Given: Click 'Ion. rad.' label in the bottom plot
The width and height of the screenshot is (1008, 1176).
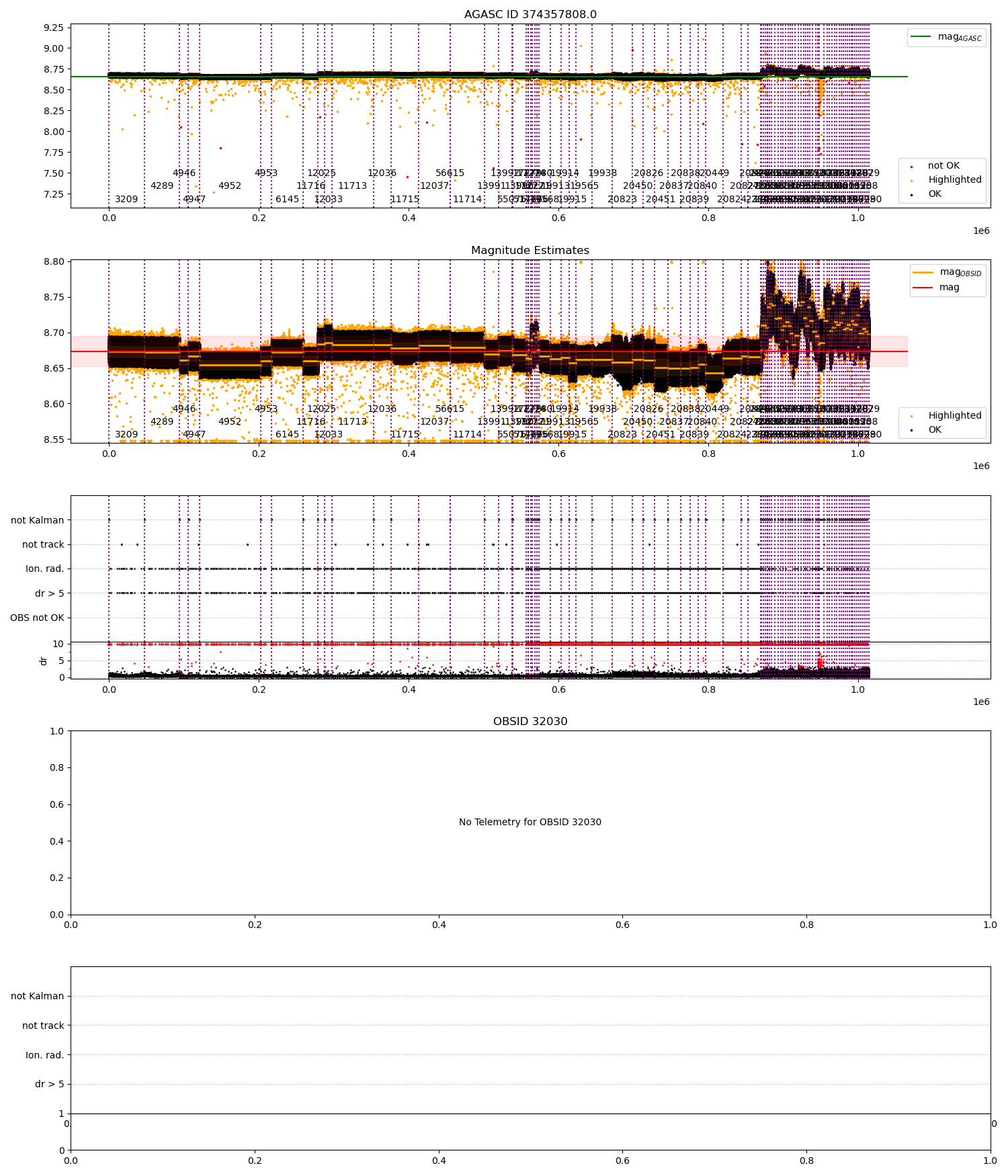Looking at the screenshot, I should click(x=45, y=1056).
